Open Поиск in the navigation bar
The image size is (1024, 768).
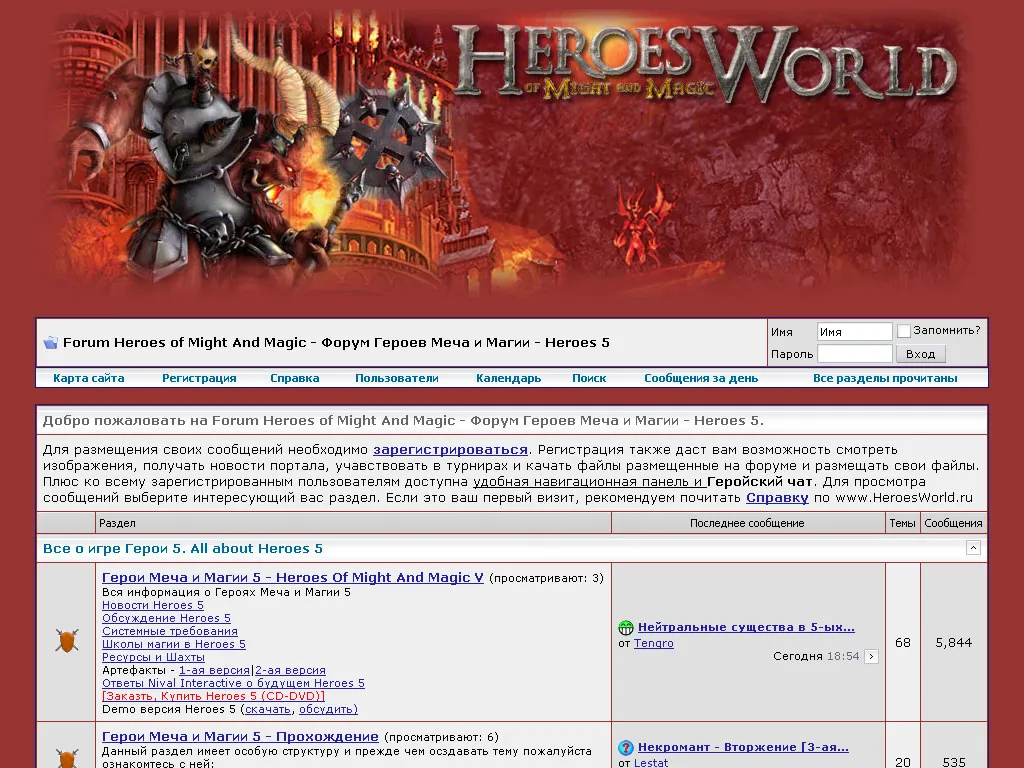(x=589, y=378)
